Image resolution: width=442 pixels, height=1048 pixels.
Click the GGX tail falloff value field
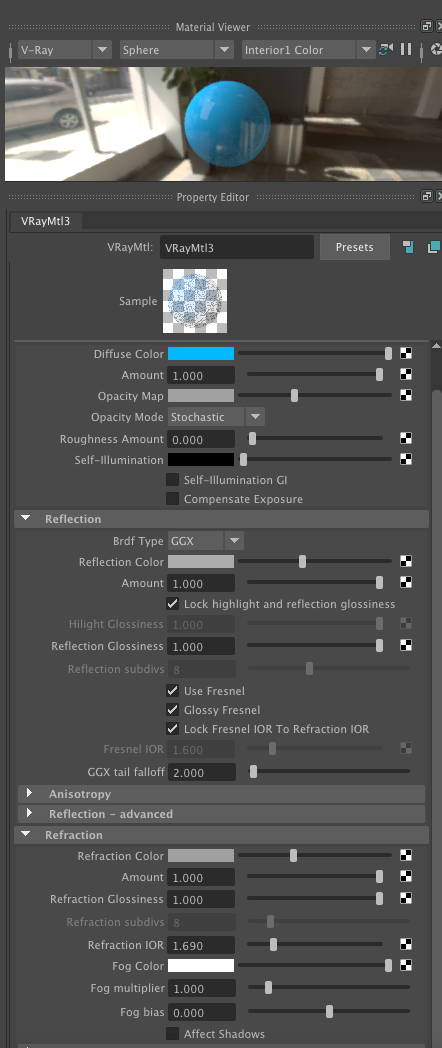coord(201,772)
